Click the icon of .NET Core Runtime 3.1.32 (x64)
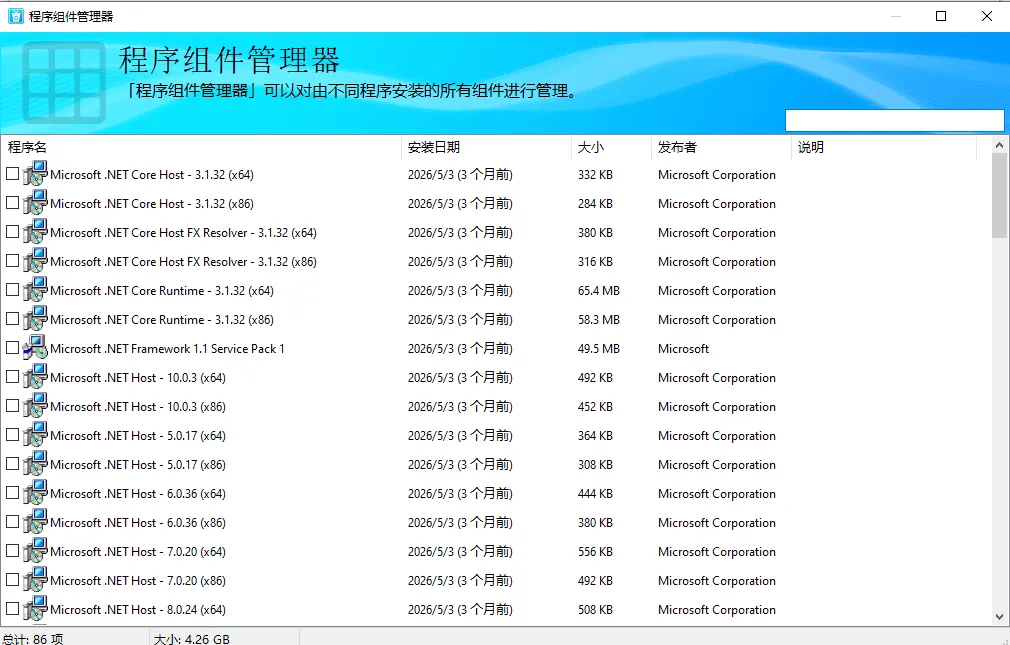Screen dimensions: 1010x645 tap(35, 290)
